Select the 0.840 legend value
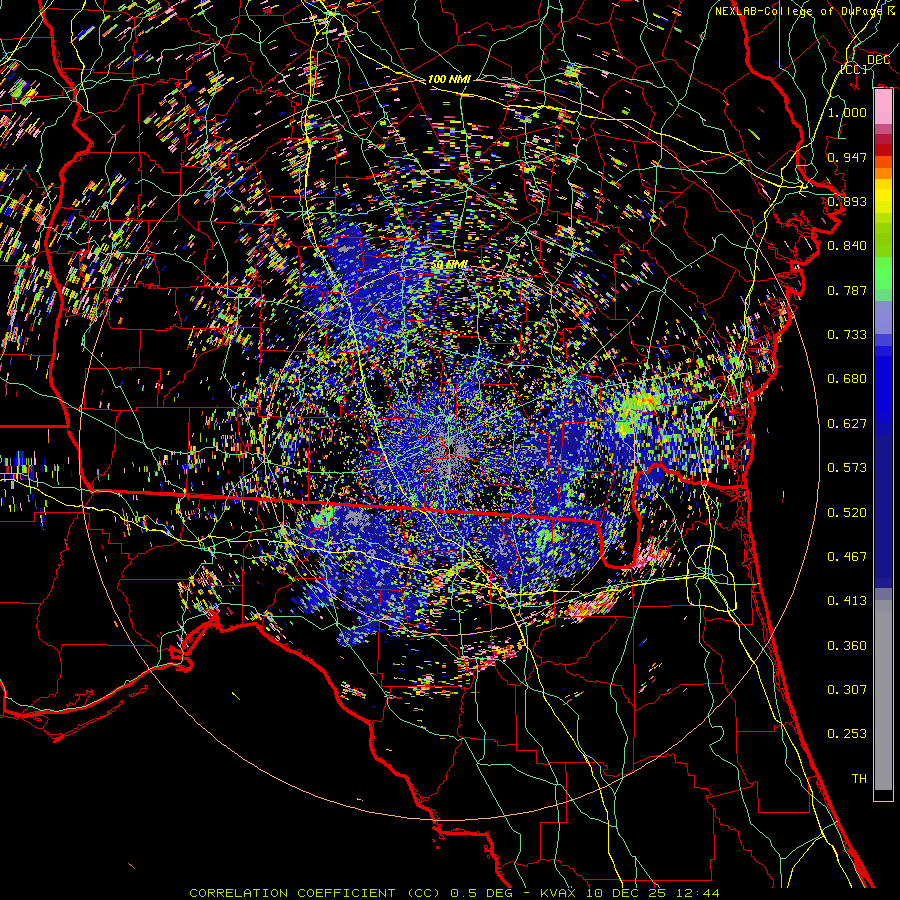Screen dimensions: 900x900 click(847, 246)
